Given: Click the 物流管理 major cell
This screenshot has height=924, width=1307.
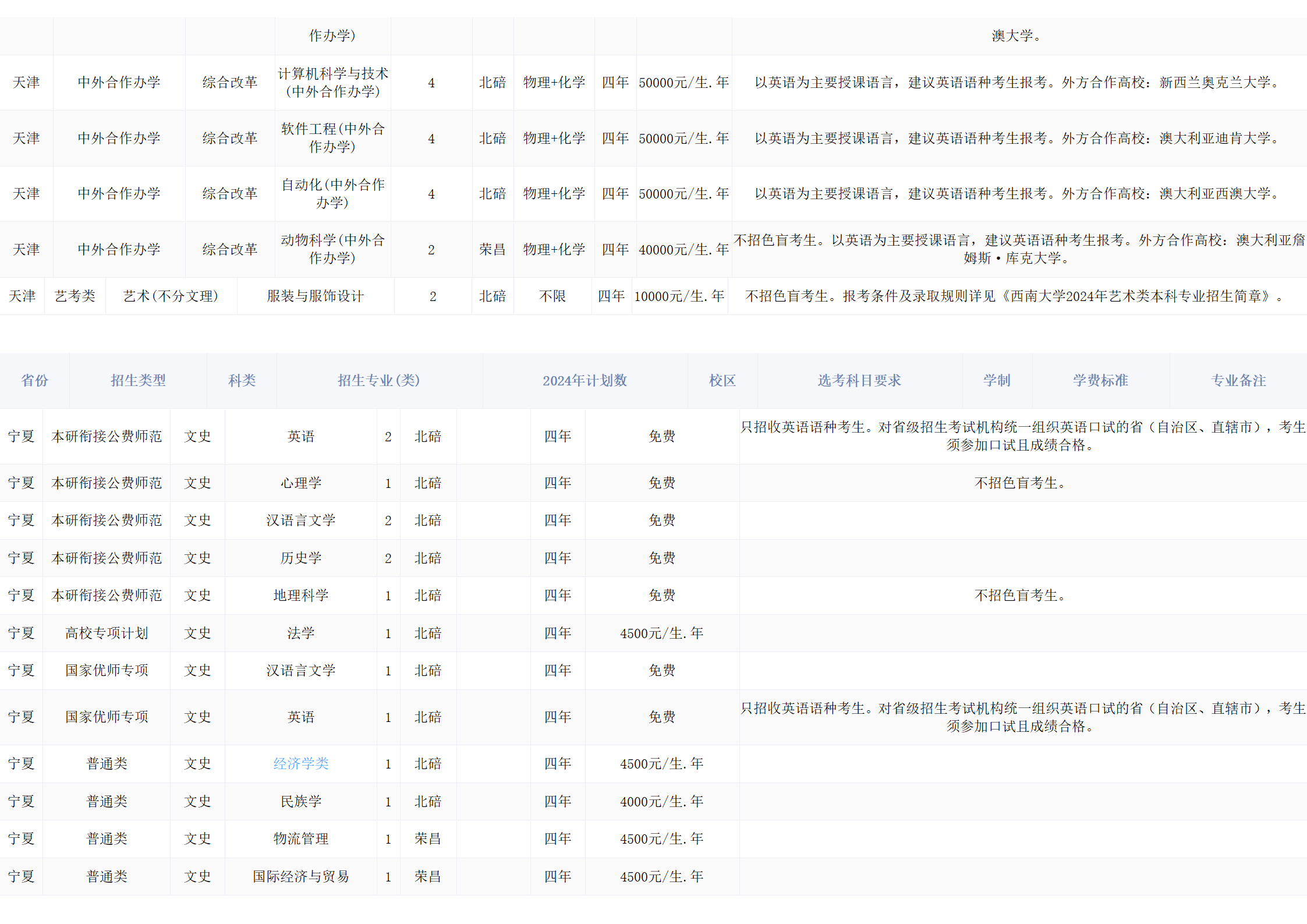Looking at the screenshot, I should click(301, 838).
